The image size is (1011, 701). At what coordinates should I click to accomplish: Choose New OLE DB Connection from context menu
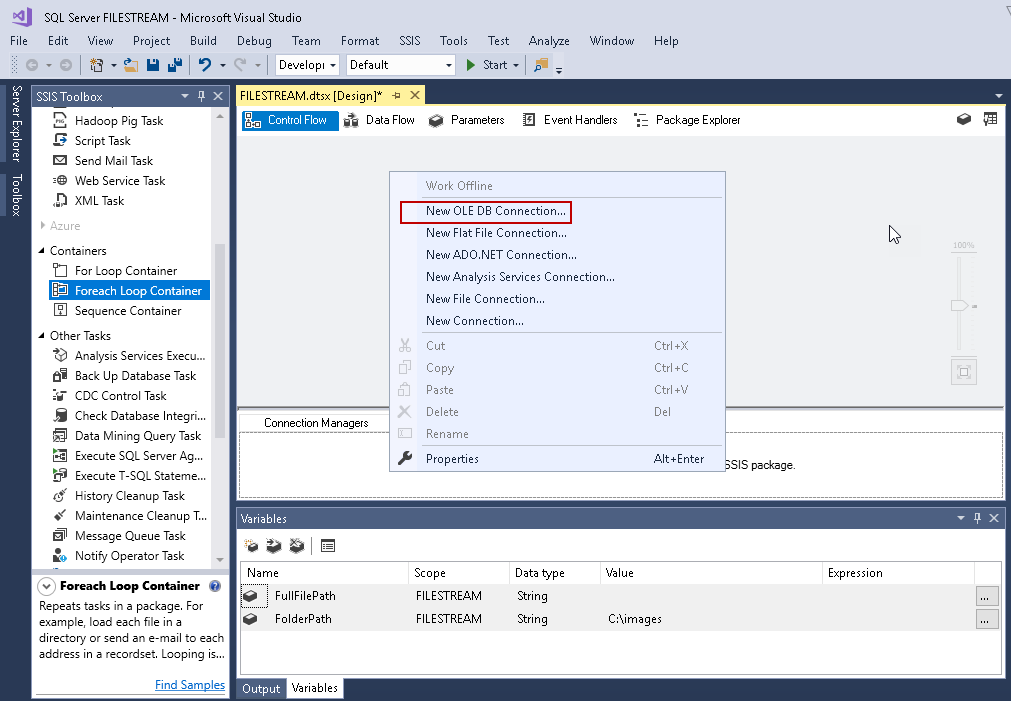click(x=496, y=211)
